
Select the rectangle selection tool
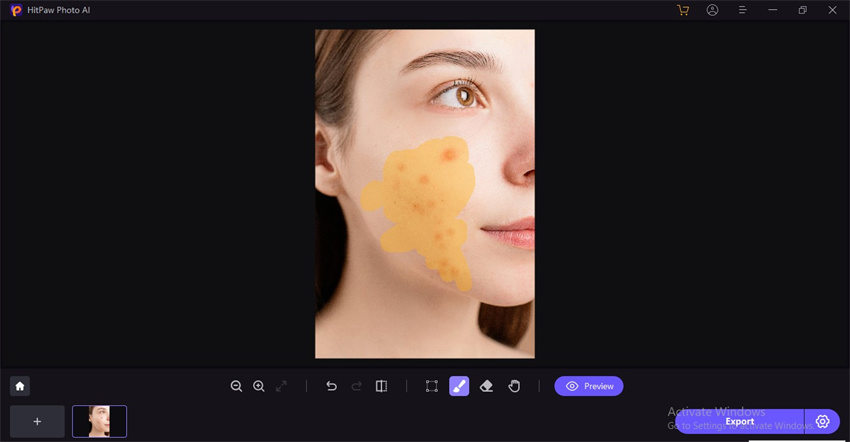point(432,386)
